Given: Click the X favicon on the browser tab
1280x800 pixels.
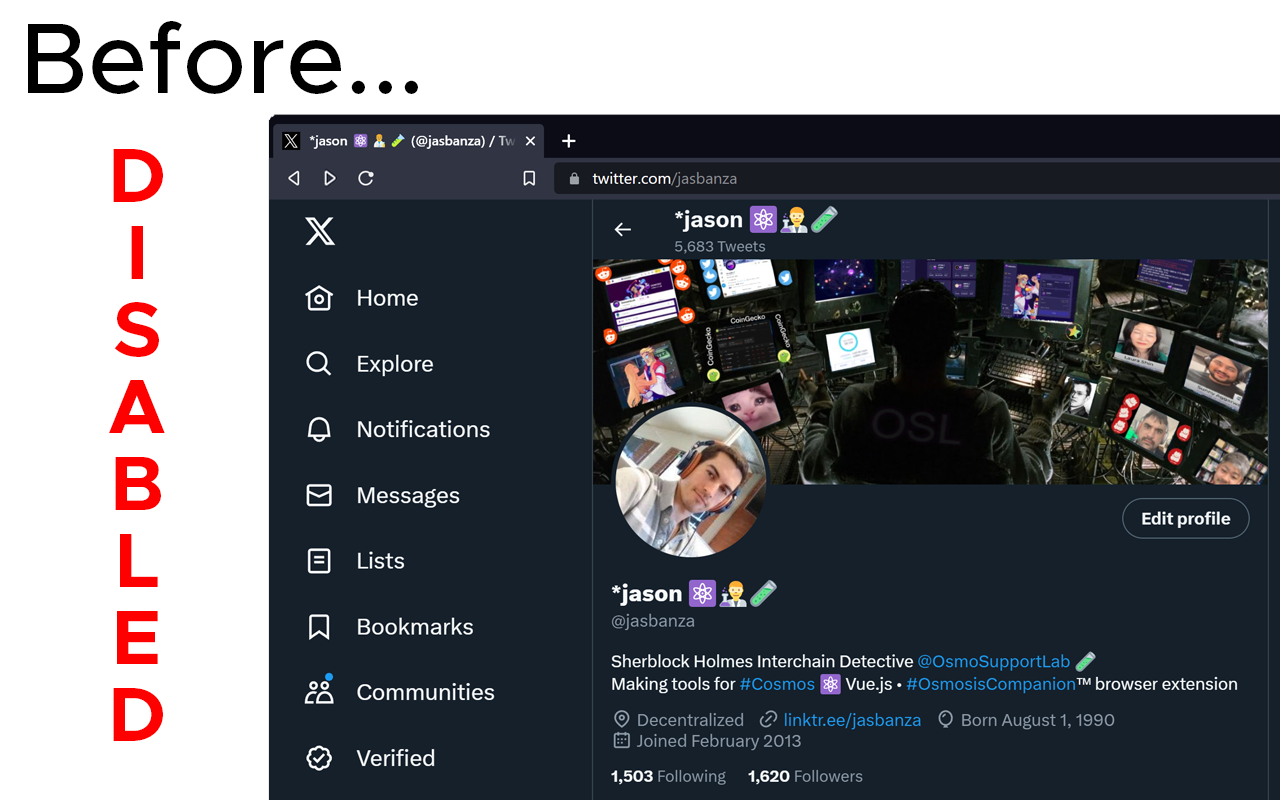Looking at the screenshot, I should pyautogui.click(x=291, y=141).
